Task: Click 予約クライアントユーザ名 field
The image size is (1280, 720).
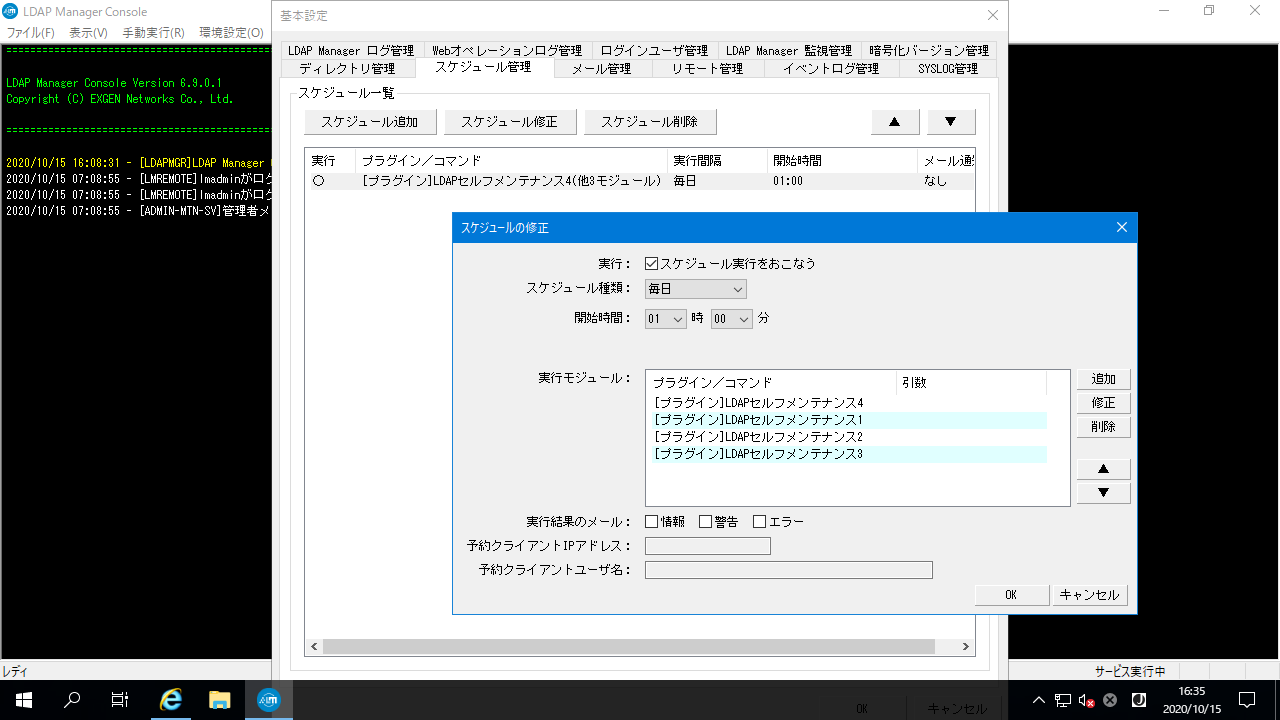Action: 789,570
